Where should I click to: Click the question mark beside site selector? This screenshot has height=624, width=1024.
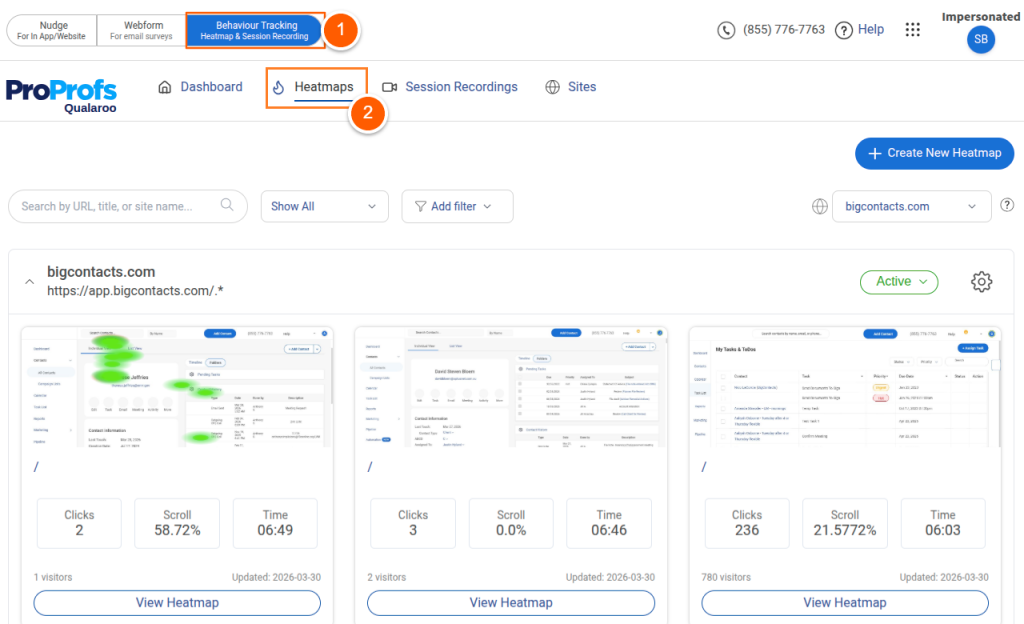click(x=1007, y=205)
